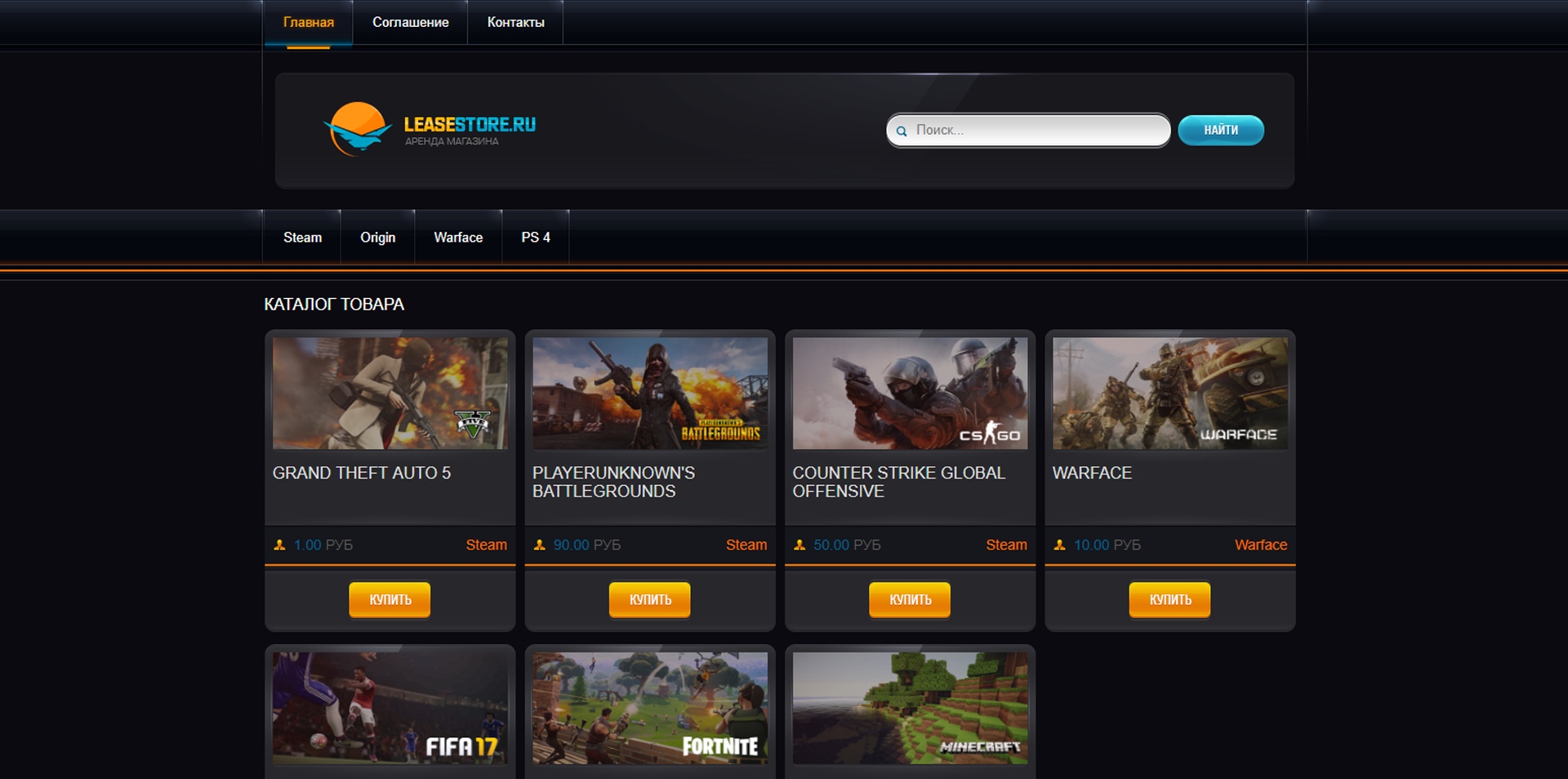Click the Поиск search input field

[1037, 131]
